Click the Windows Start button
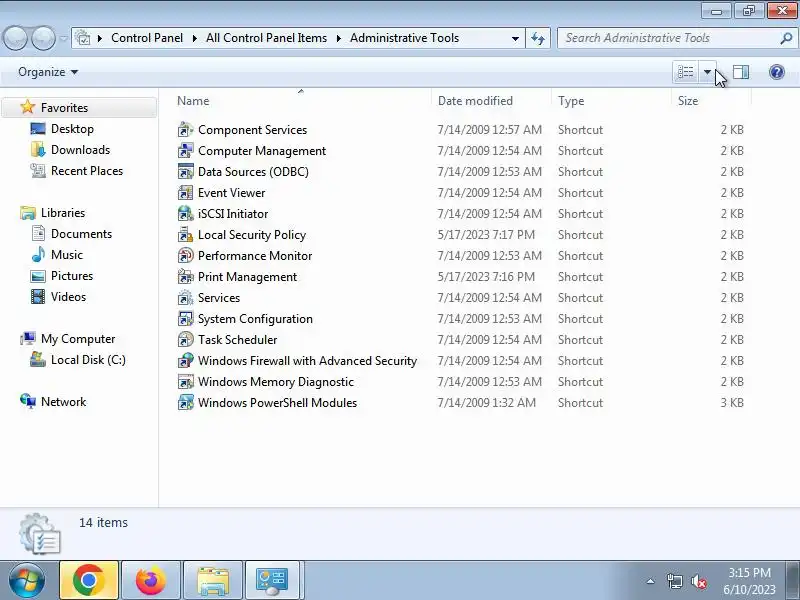Viewport: 800px width, 600px height. tap(27, 580)
